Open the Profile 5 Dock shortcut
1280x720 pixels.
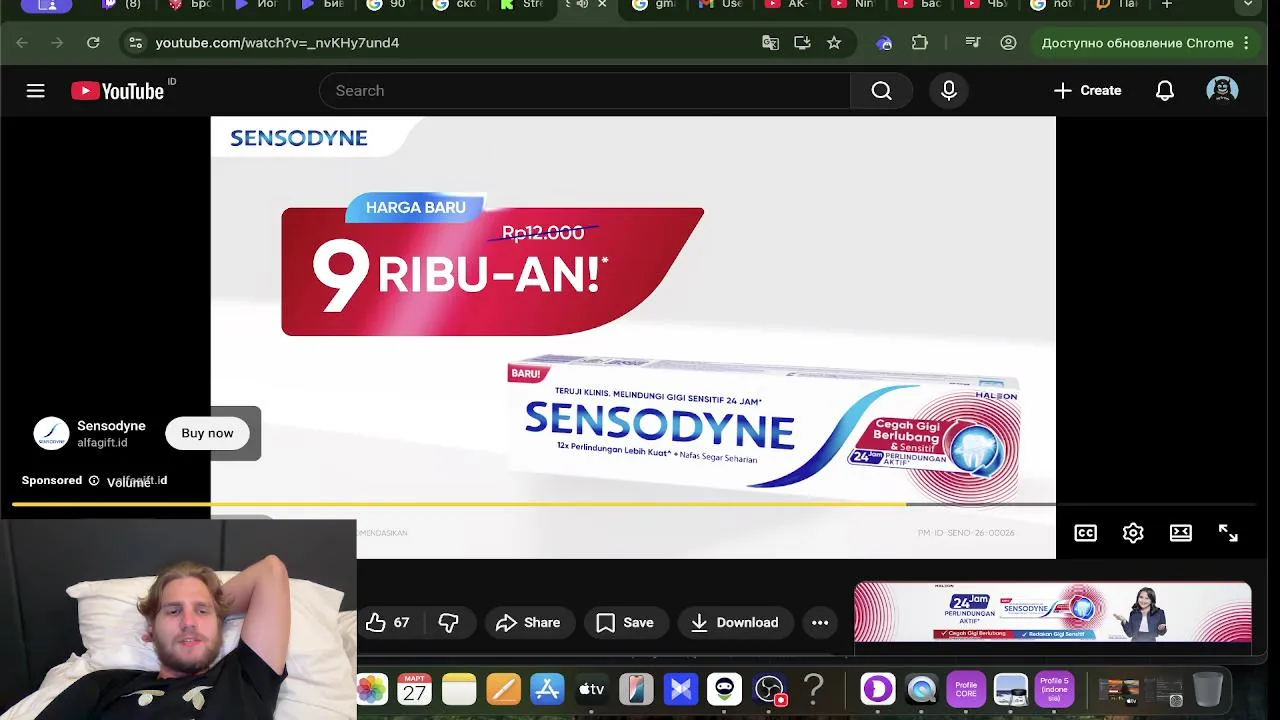[1054, 689]
